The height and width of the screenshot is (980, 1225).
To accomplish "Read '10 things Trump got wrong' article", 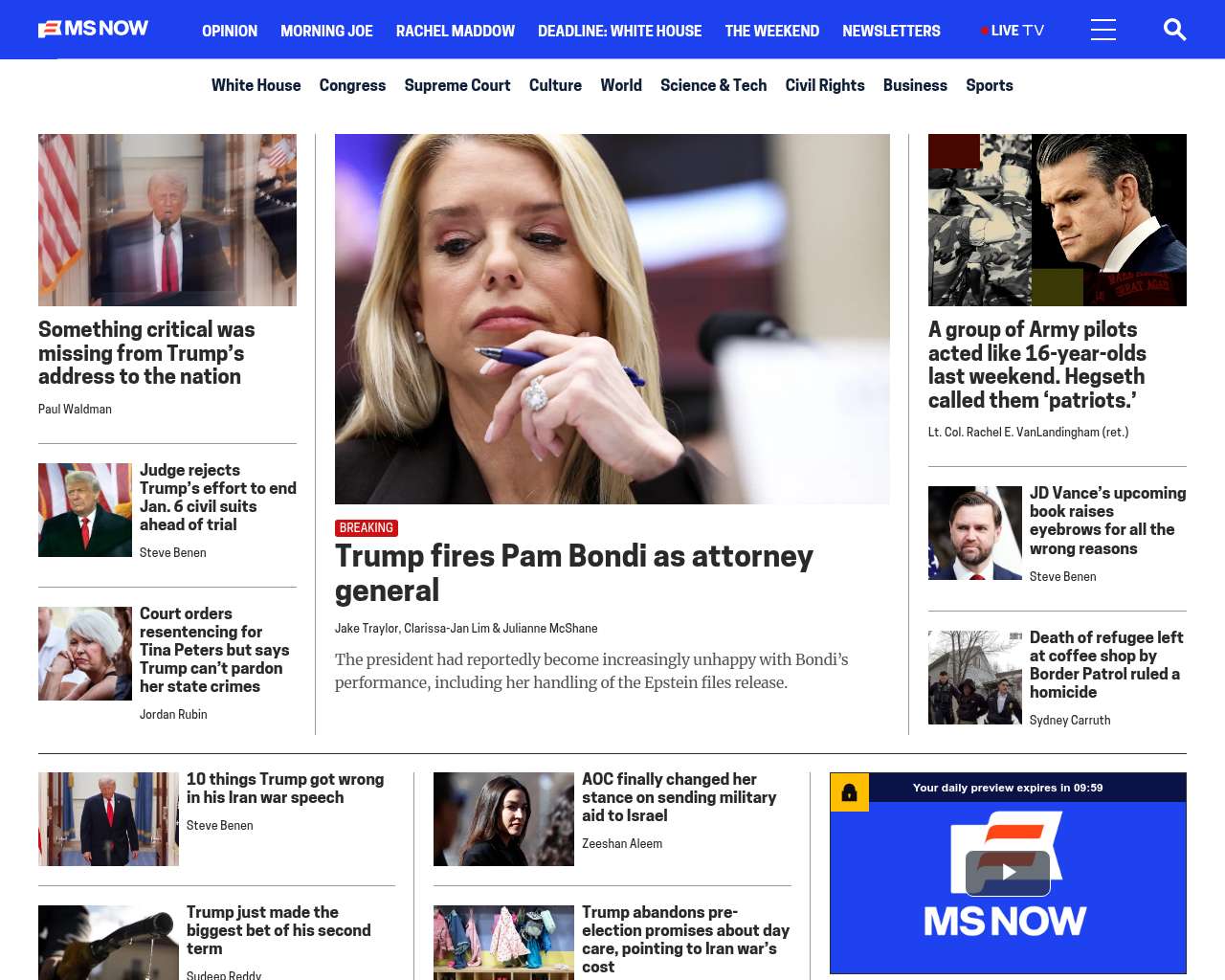I will [285, 789].
